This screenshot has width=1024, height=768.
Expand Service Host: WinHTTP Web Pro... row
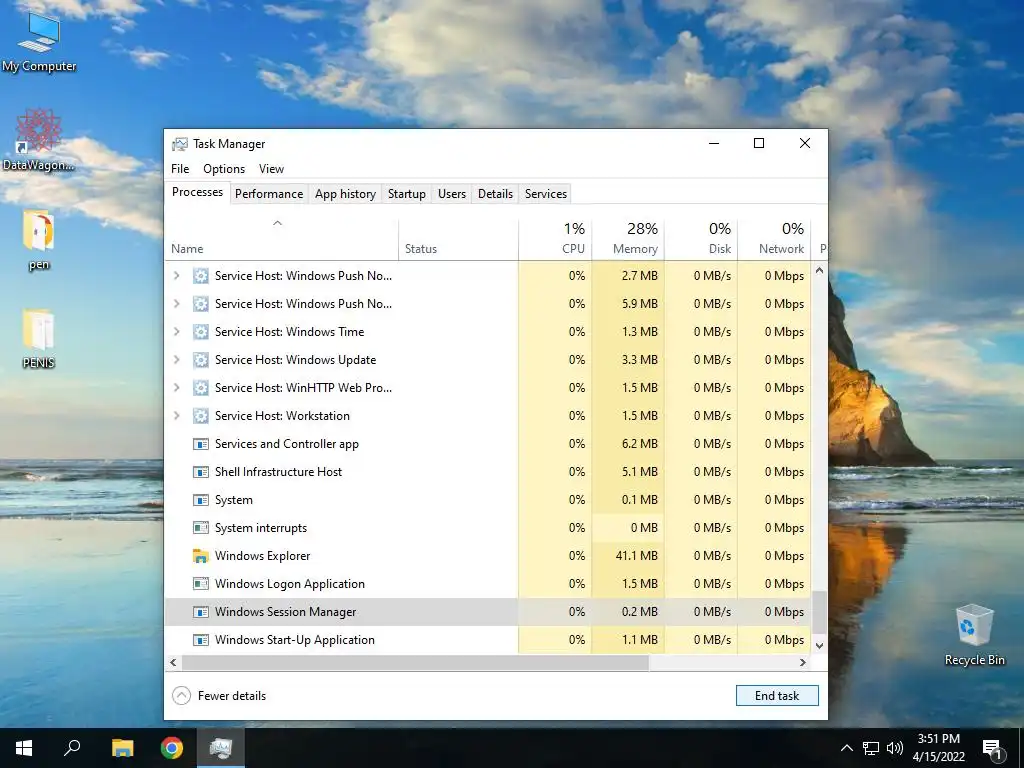click(x=176, y=388)
